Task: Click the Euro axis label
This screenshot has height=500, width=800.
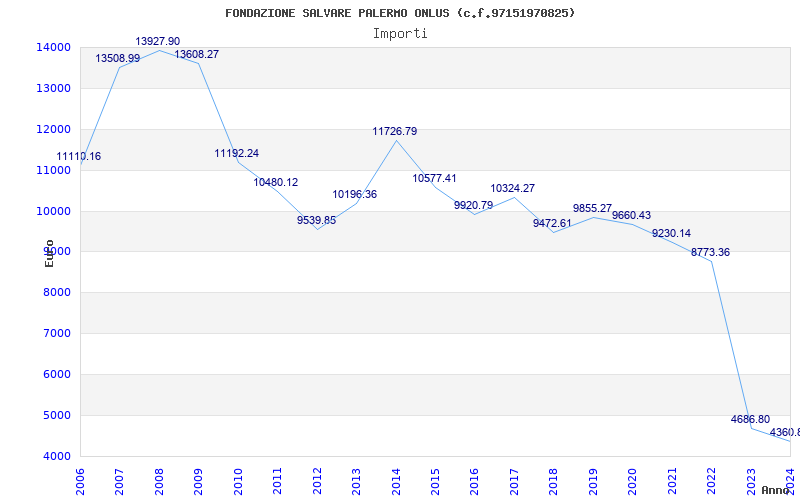Action: click(49, 253)
